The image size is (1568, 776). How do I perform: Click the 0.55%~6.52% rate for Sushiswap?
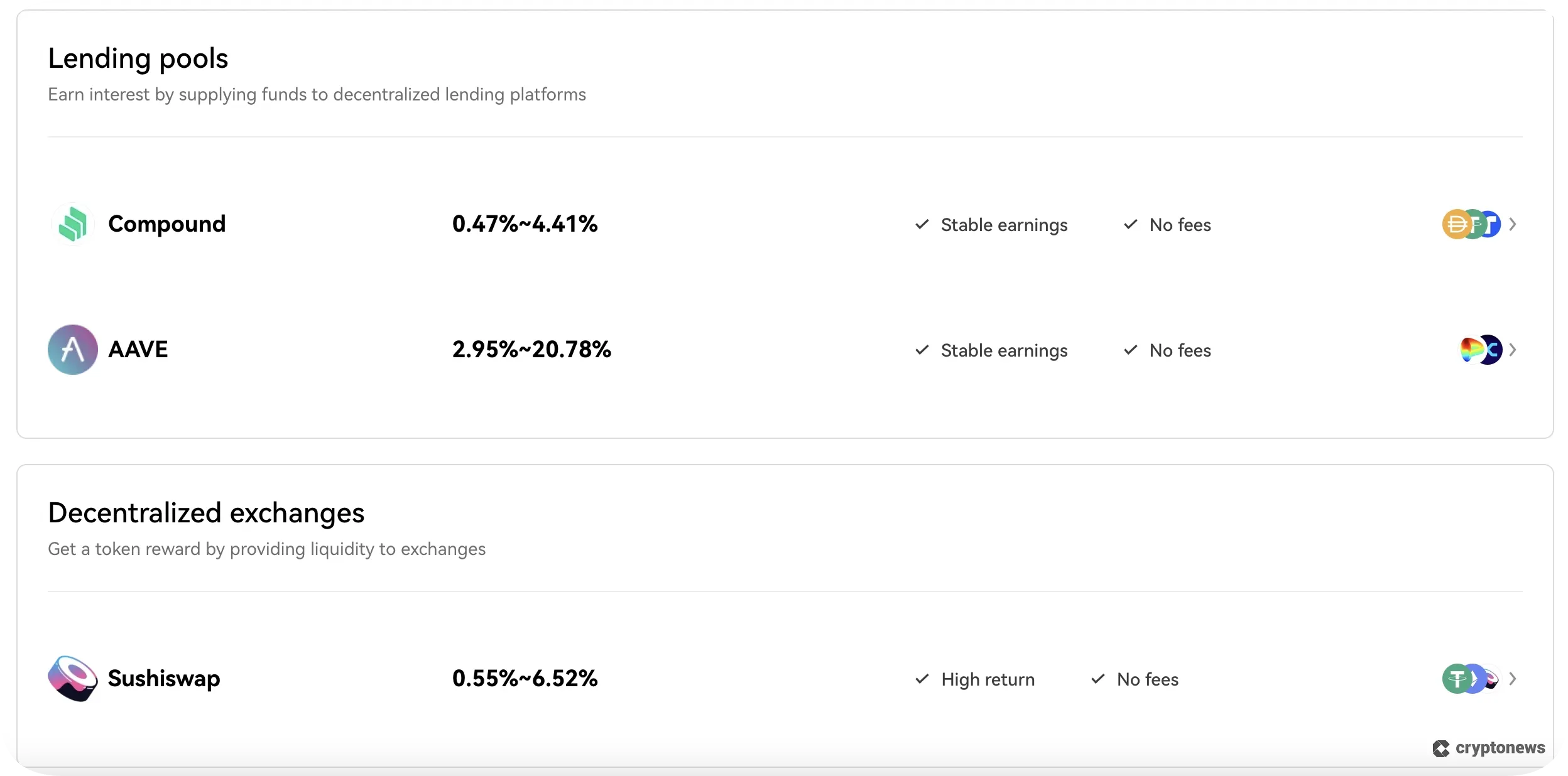pyautogui.click(x=525, y=679)
